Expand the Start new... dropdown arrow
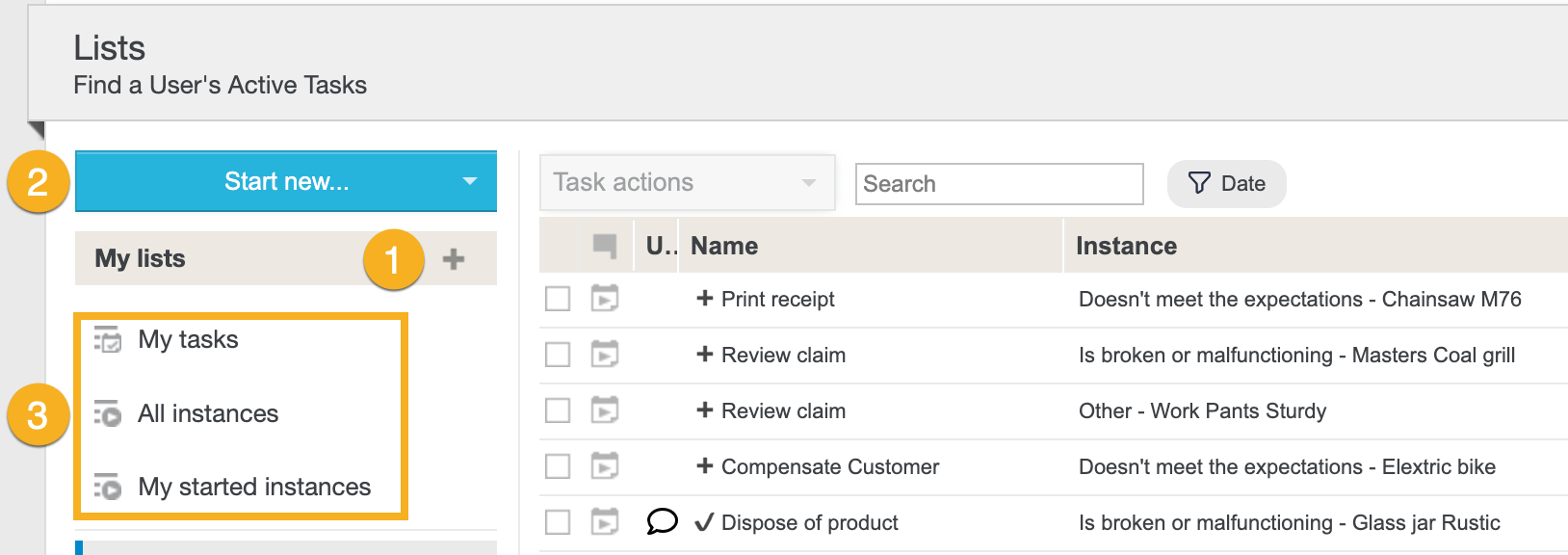 pos(469,181)
